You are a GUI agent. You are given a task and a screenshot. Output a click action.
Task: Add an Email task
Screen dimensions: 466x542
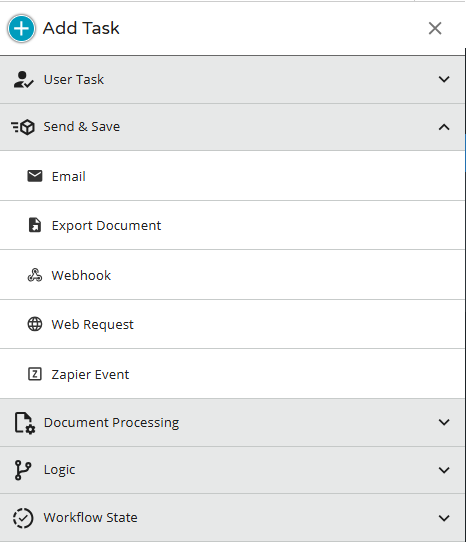click(x=232, y=176)
